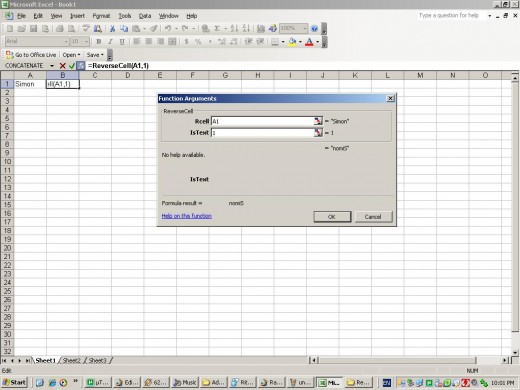Click the Percent Style icon

198,42
